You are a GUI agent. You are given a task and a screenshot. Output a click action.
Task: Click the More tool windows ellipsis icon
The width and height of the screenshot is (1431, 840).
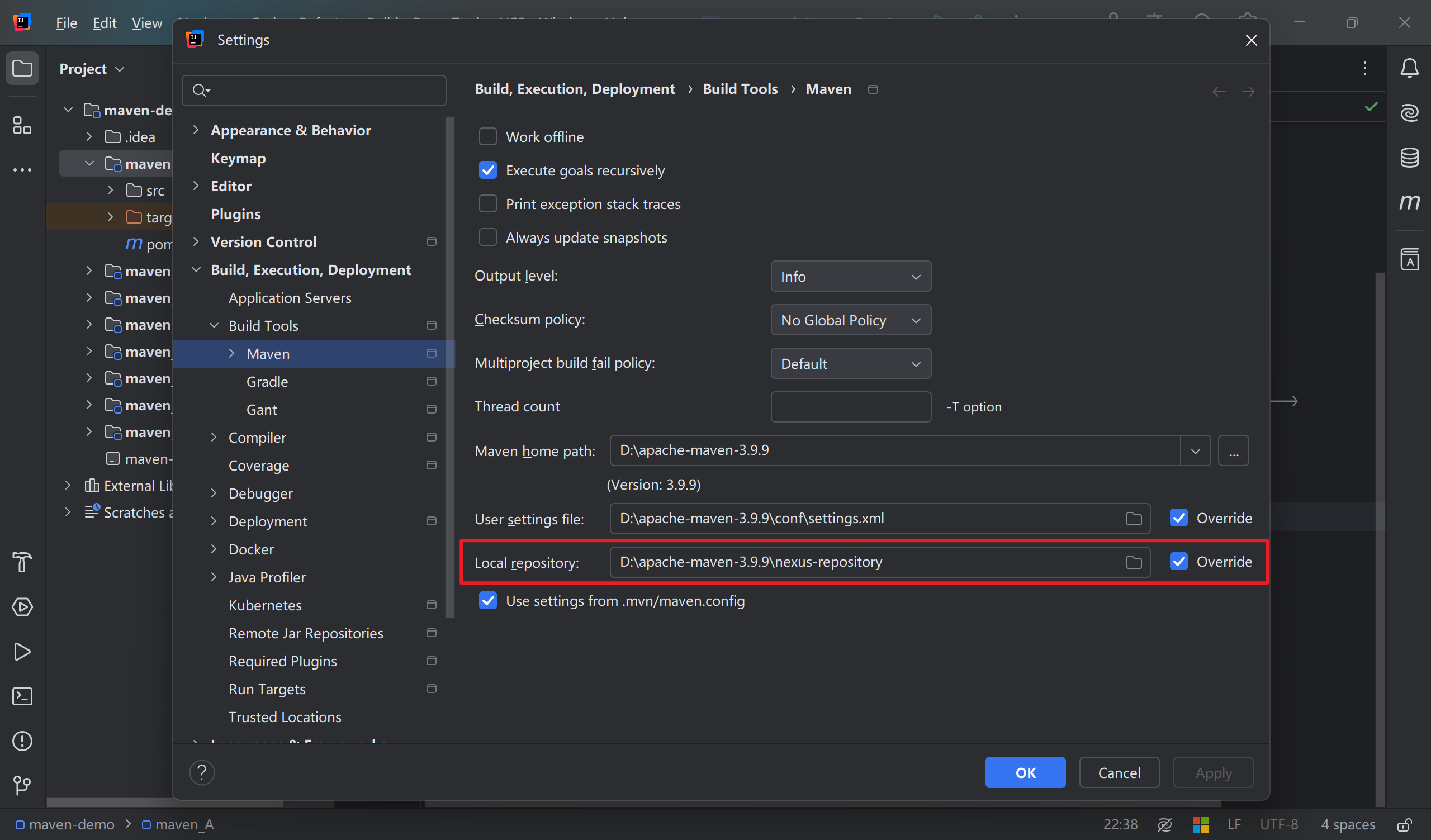point(22,170)
